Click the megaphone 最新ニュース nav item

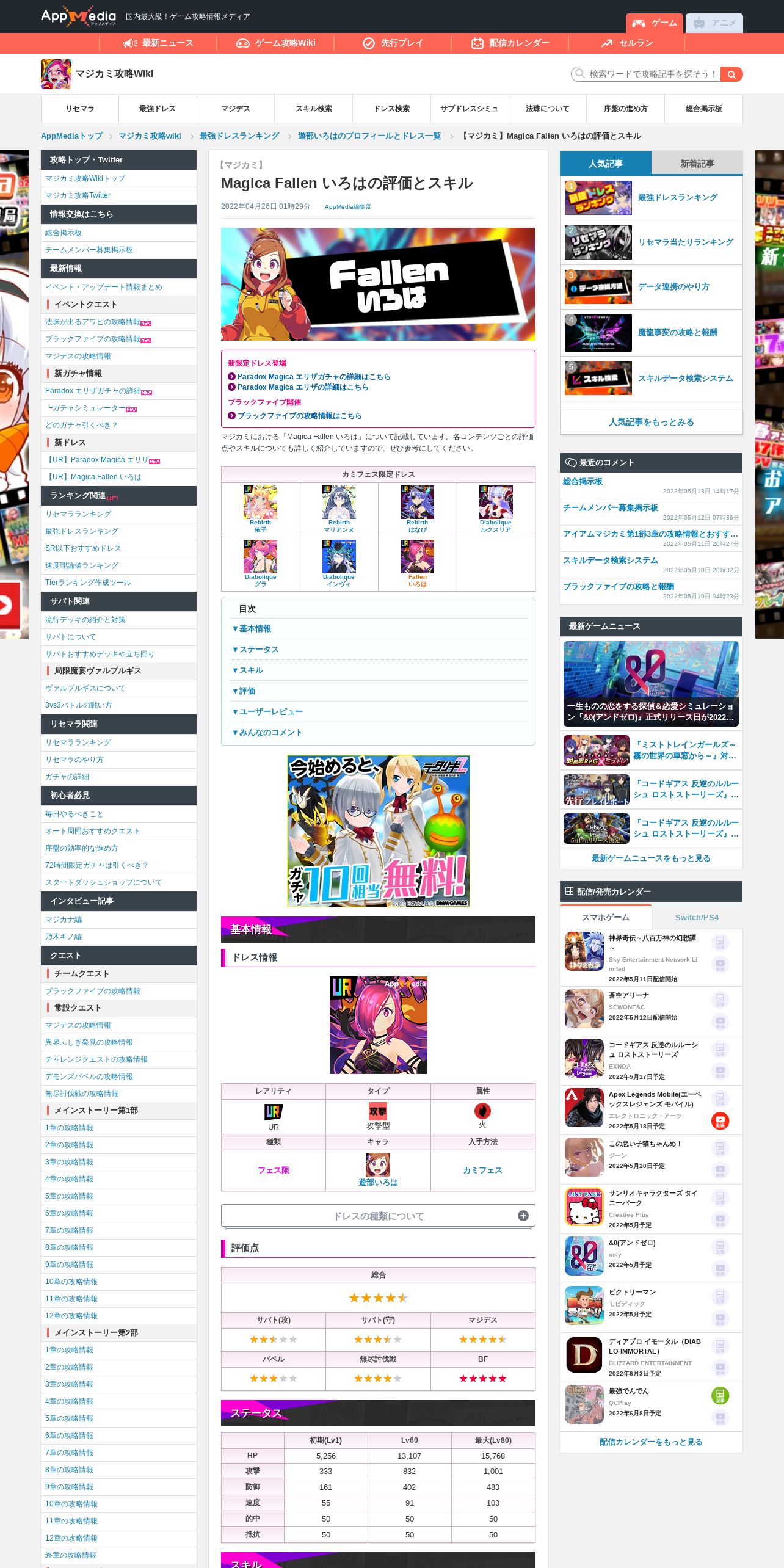click(x=158, y=43)
